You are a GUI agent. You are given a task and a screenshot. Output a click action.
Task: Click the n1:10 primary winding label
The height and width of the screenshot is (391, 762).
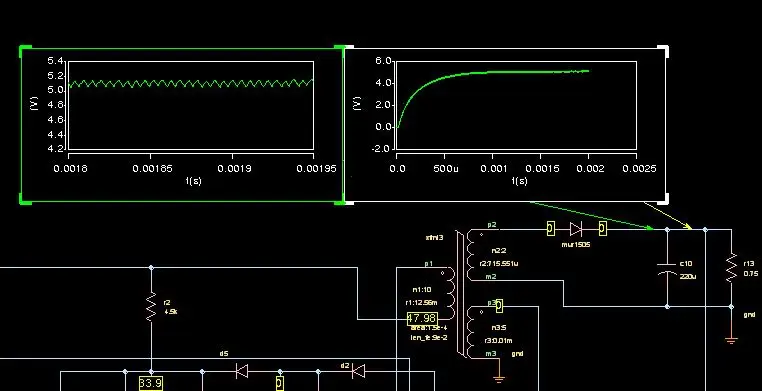(x=421, y=289)
